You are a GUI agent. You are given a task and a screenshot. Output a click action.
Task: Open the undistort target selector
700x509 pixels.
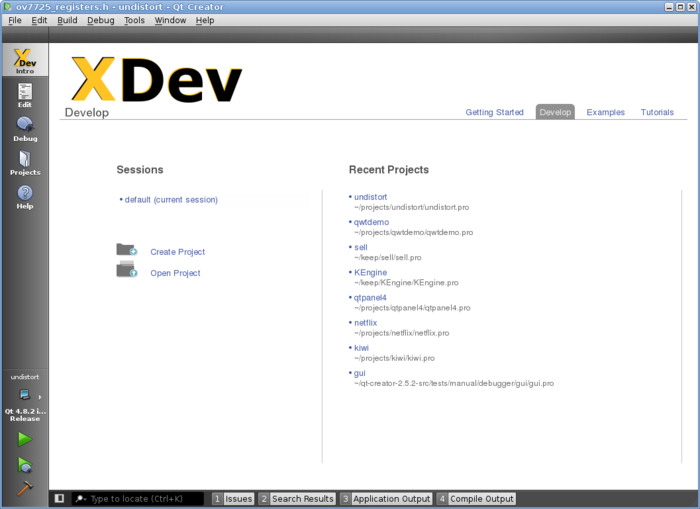pyautogui.click(x=25, y=397)
